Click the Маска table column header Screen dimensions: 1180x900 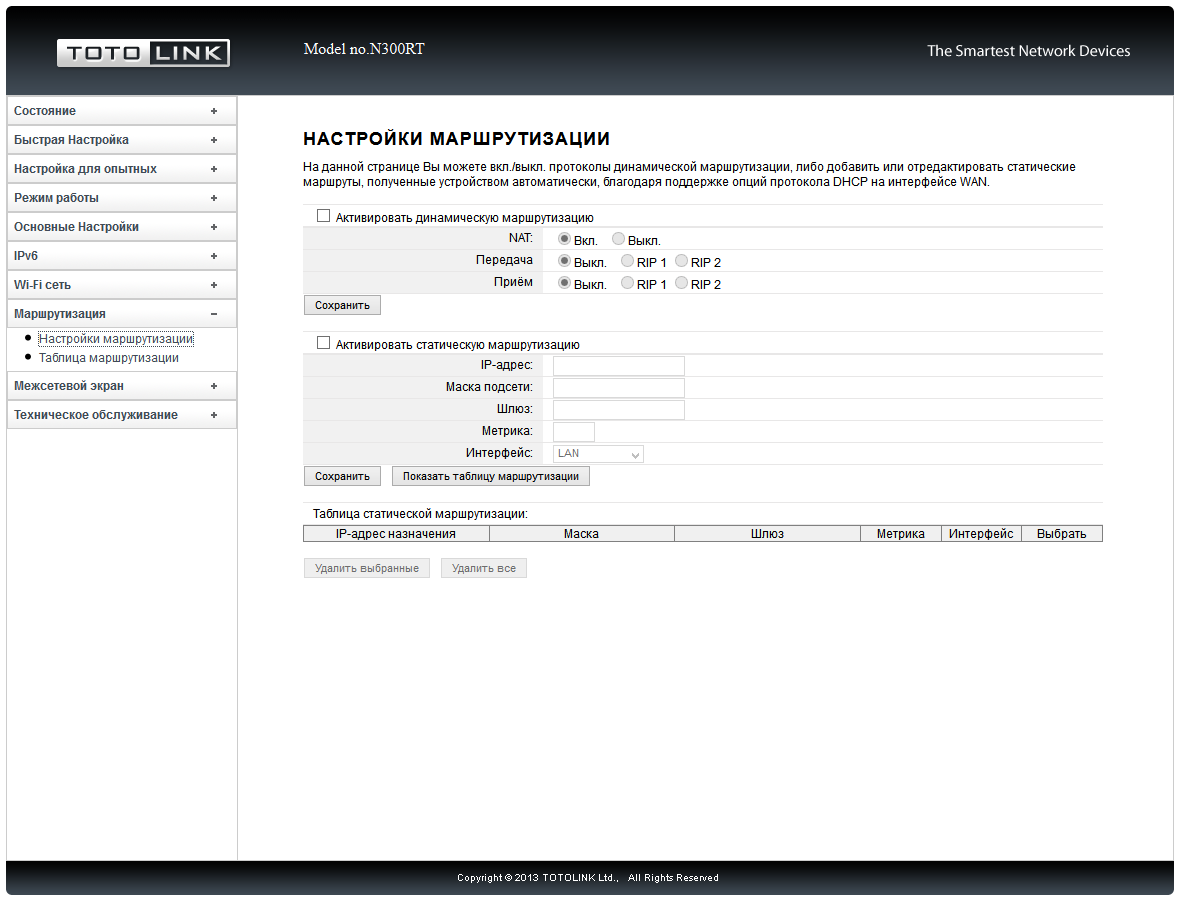[x=582, y=534]
